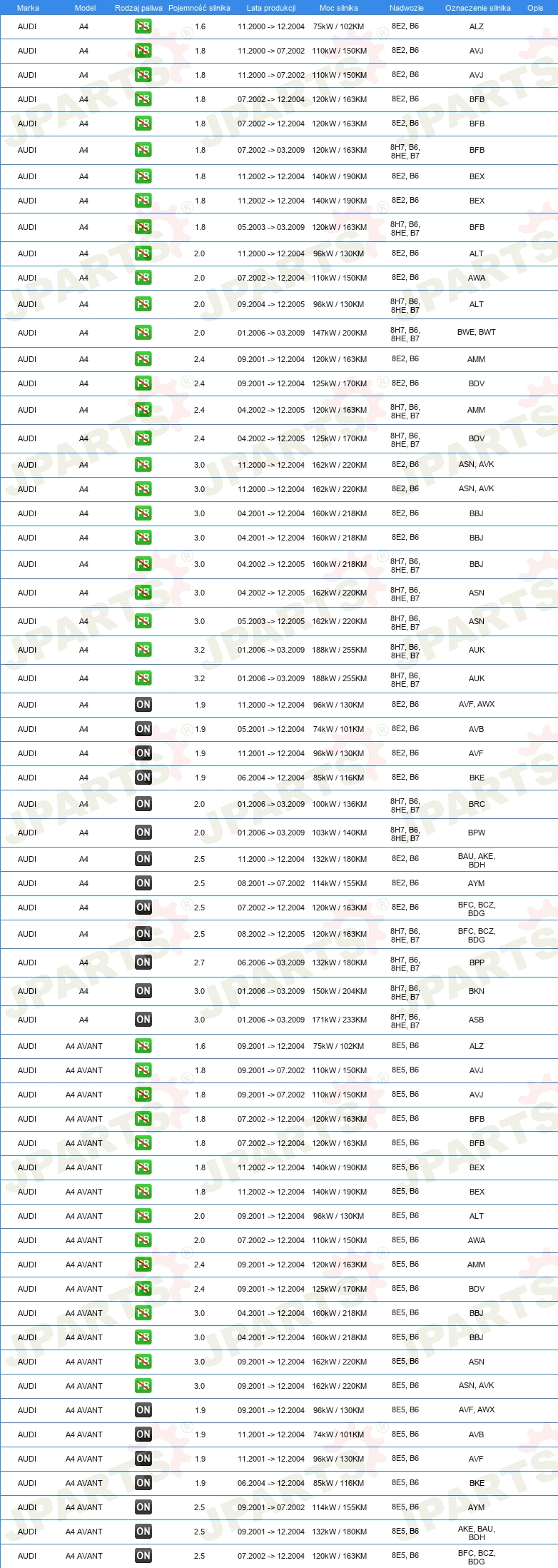Click ON icon in A4 AVANT 1.9 BKE row
Image resolution: width=558 pixels, height=1568 pixels.
[143, 1483]
